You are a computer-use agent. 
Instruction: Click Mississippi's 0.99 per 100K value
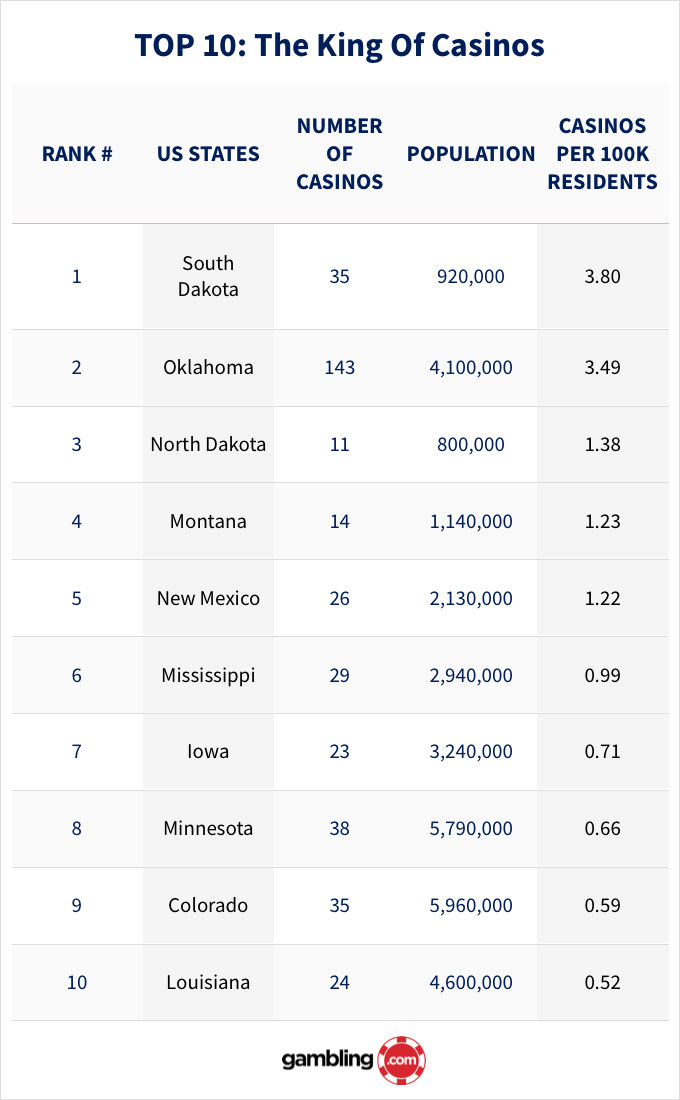(602, 675)
